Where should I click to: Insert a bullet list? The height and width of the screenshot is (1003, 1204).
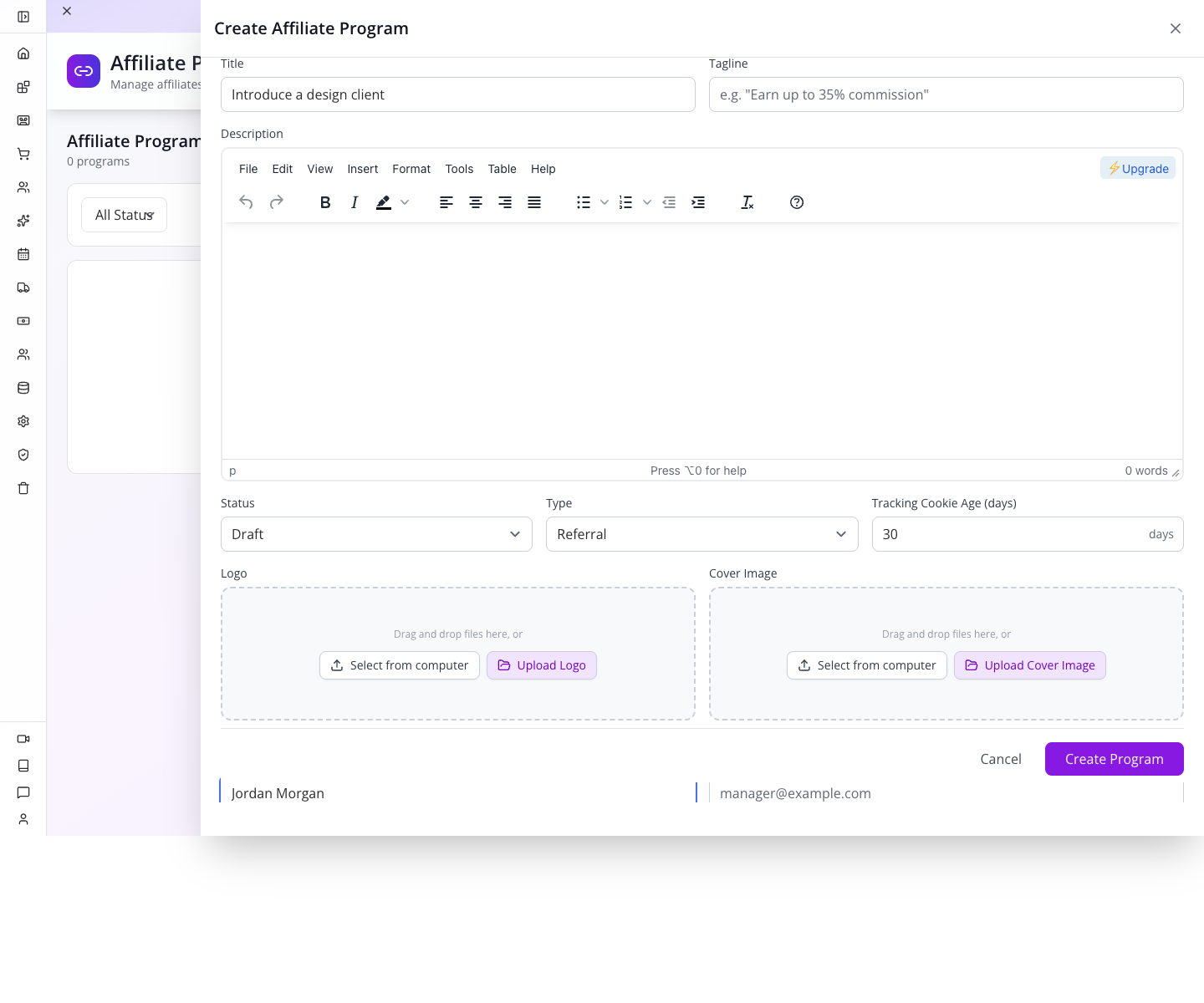(584, 202)
